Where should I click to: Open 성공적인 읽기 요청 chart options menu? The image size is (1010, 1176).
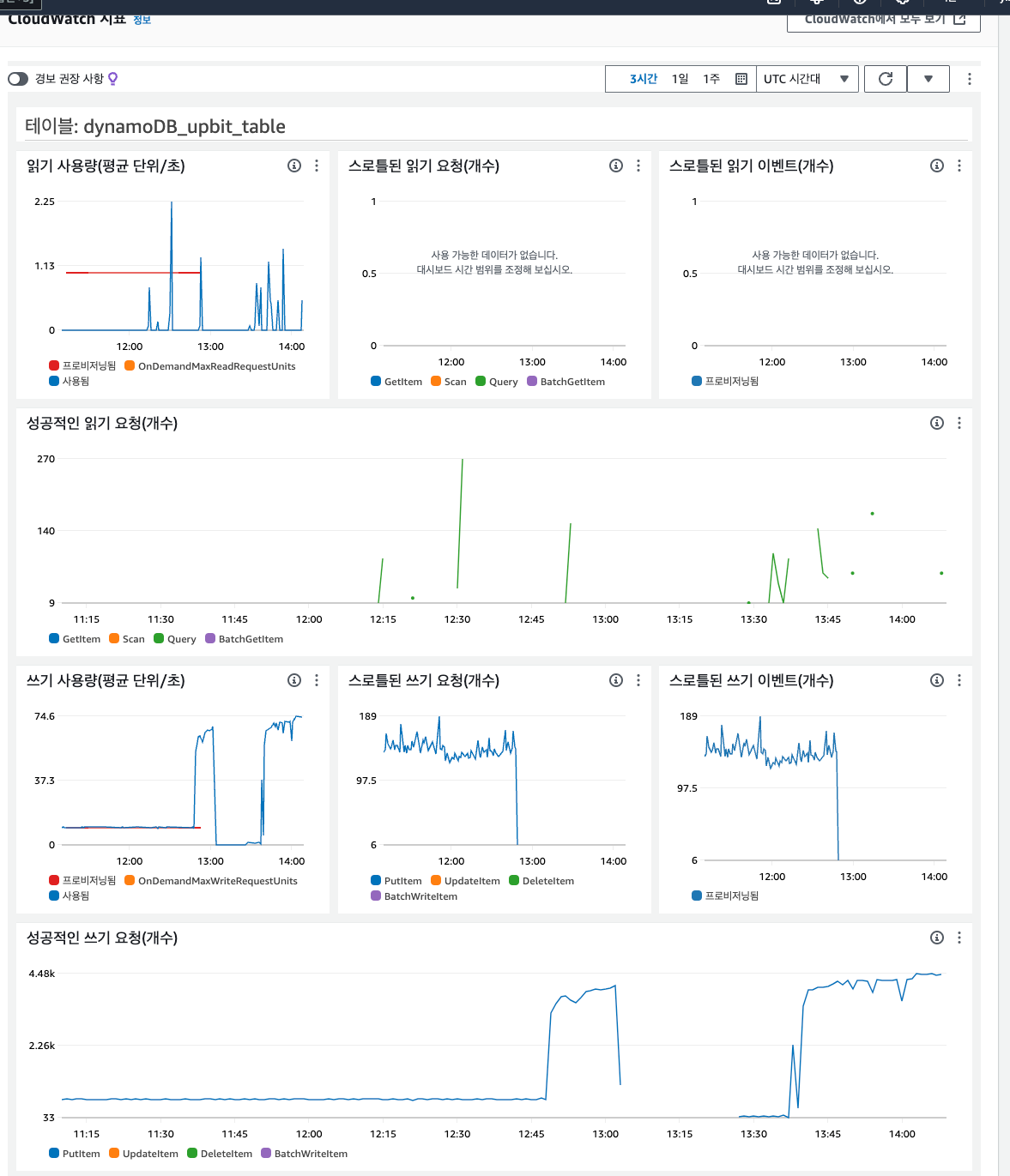click(x=959, y=423)
